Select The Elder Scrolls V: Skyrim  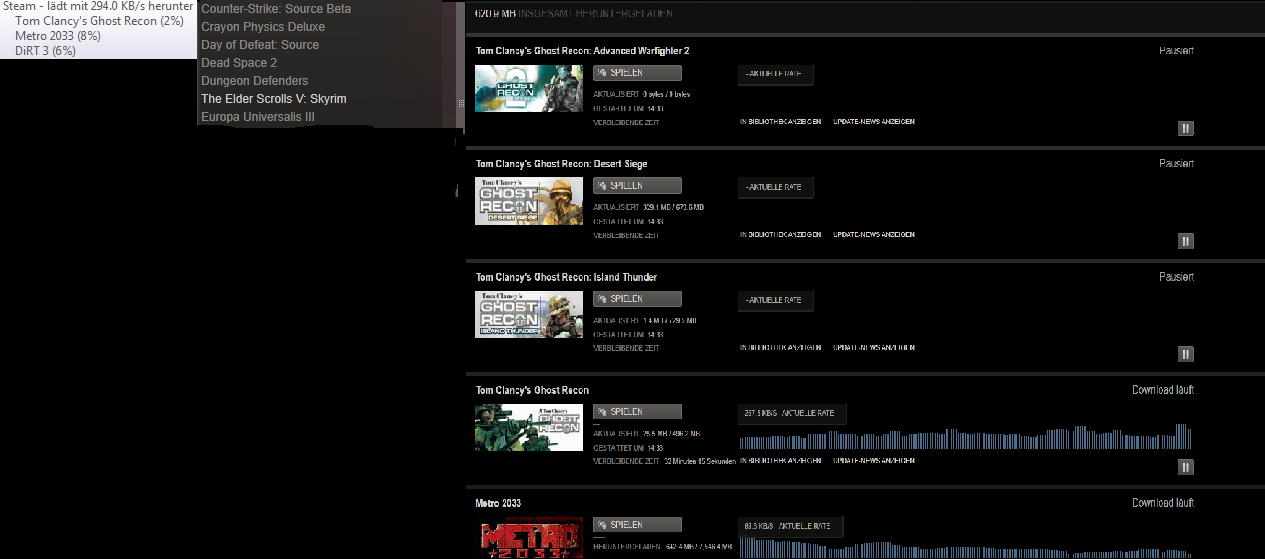pyautogui.click(x=274, y=99)
